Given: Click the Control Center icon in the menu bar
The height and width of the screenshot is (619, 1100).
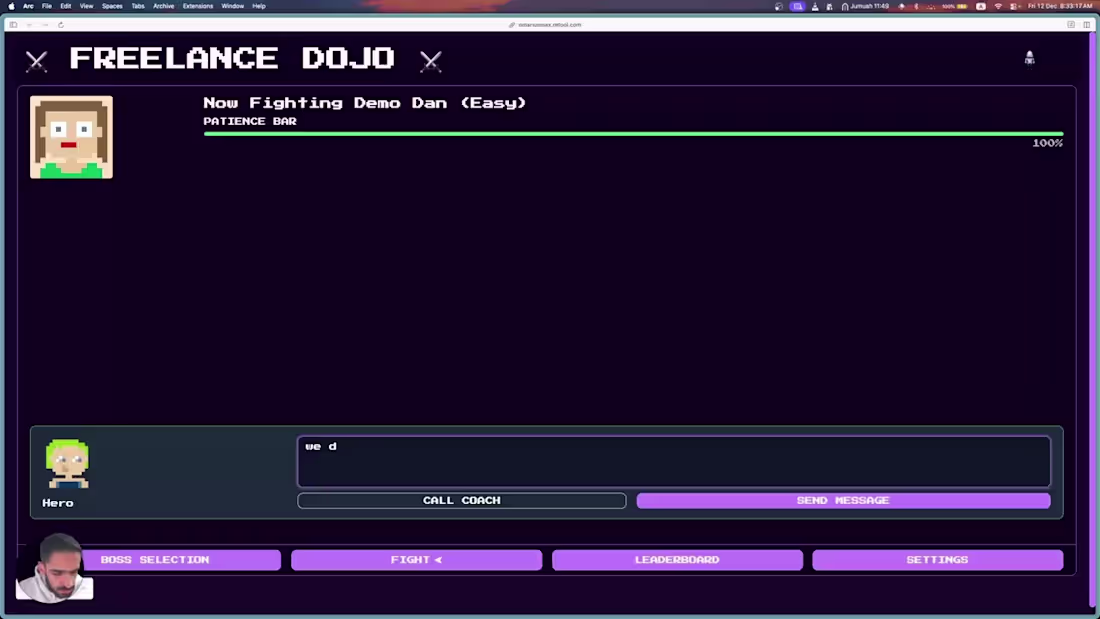Looking at the screenshot, I should point(1013,5).
